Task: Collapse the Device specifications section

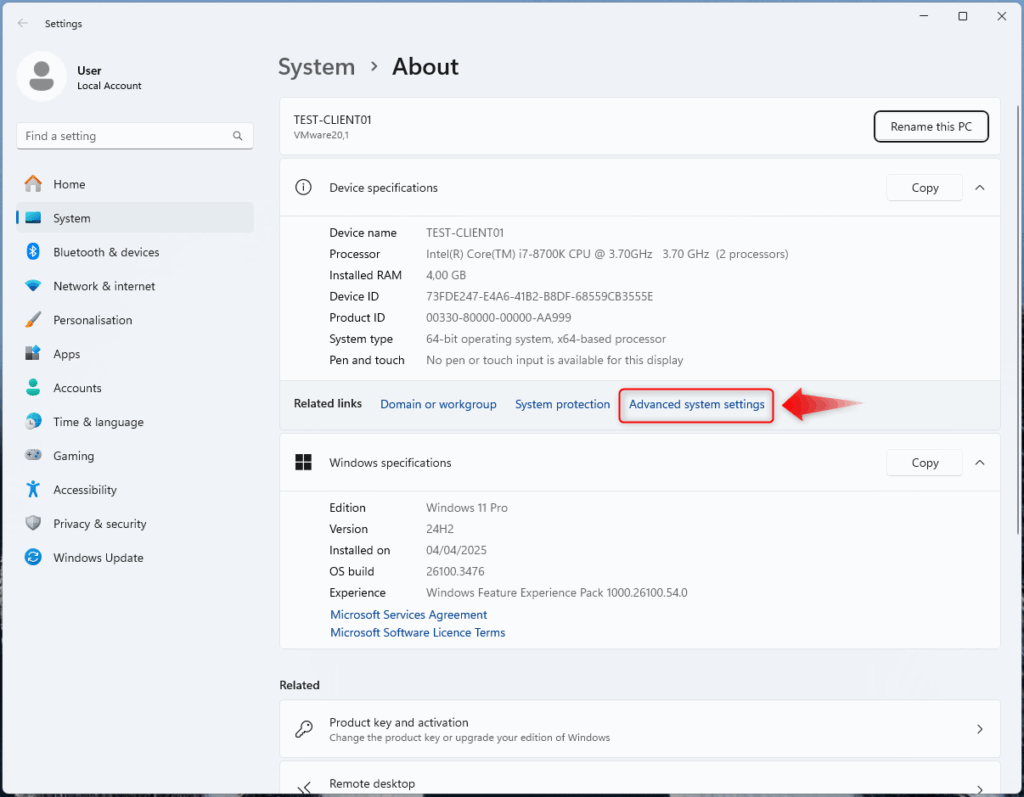Action: point(979,188)
